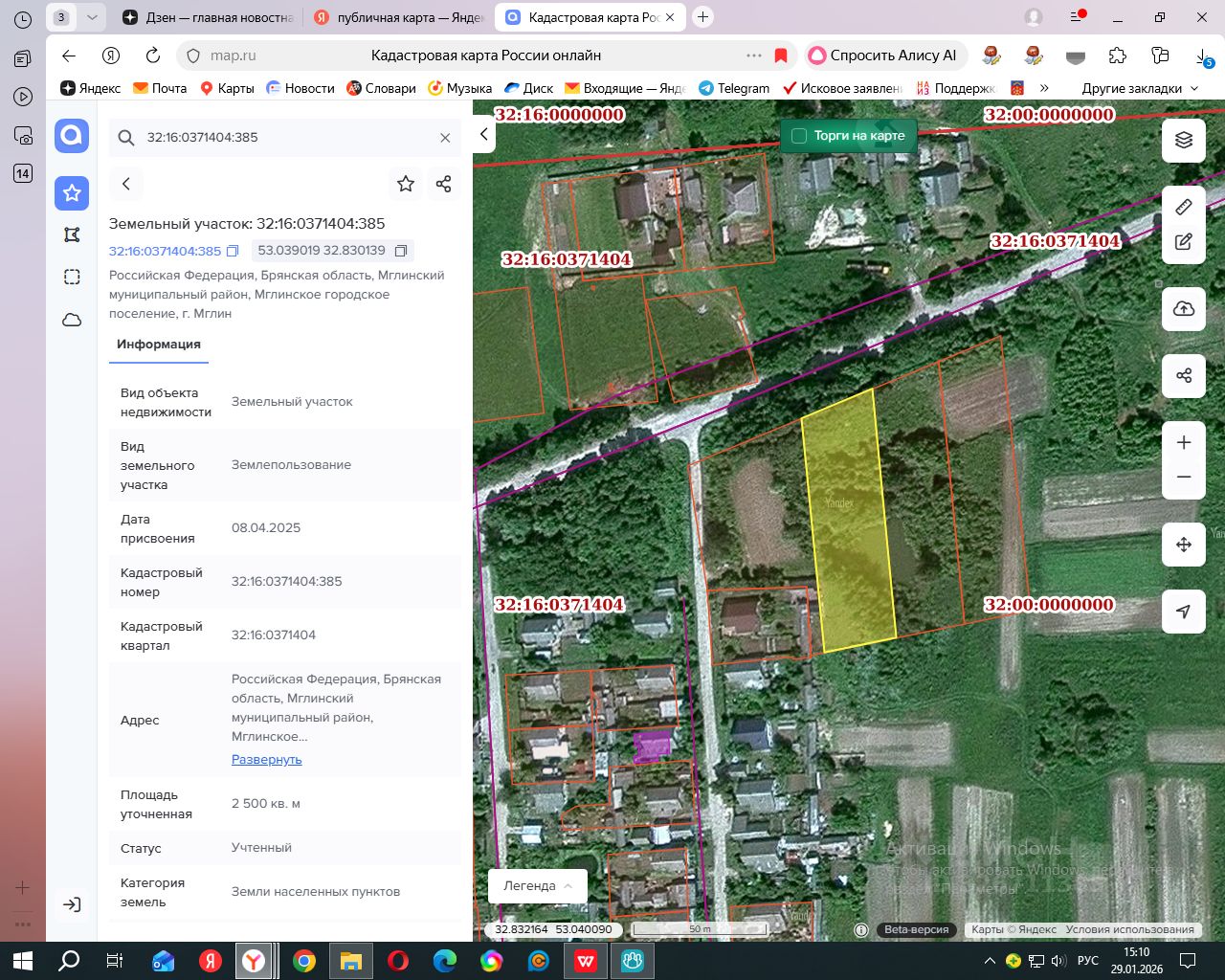Go back from parcel details
Viewport: 1225px width, 980px height.
point(126,184)
